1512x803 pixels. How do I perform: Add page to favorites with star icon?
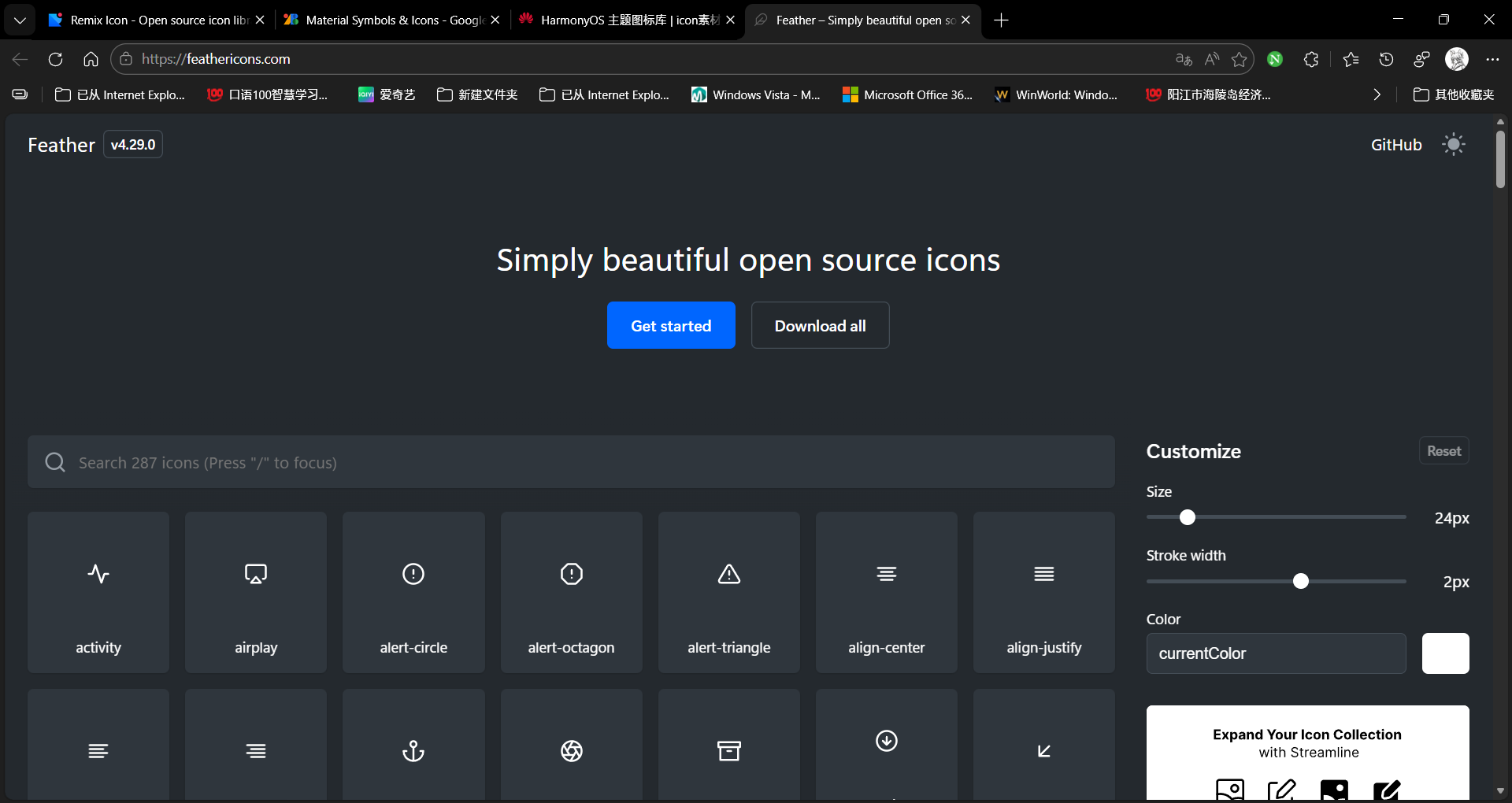click(1239, 59)
